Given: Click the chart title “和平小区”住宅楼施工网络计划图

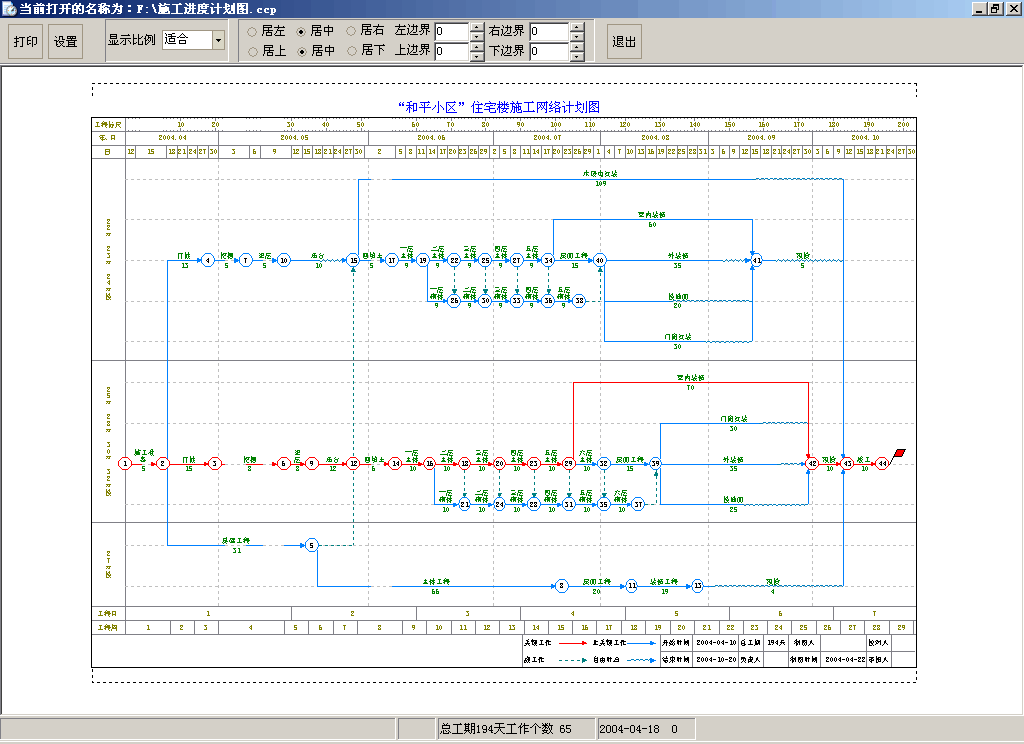Looking at the screenshot, I should 499,107.
